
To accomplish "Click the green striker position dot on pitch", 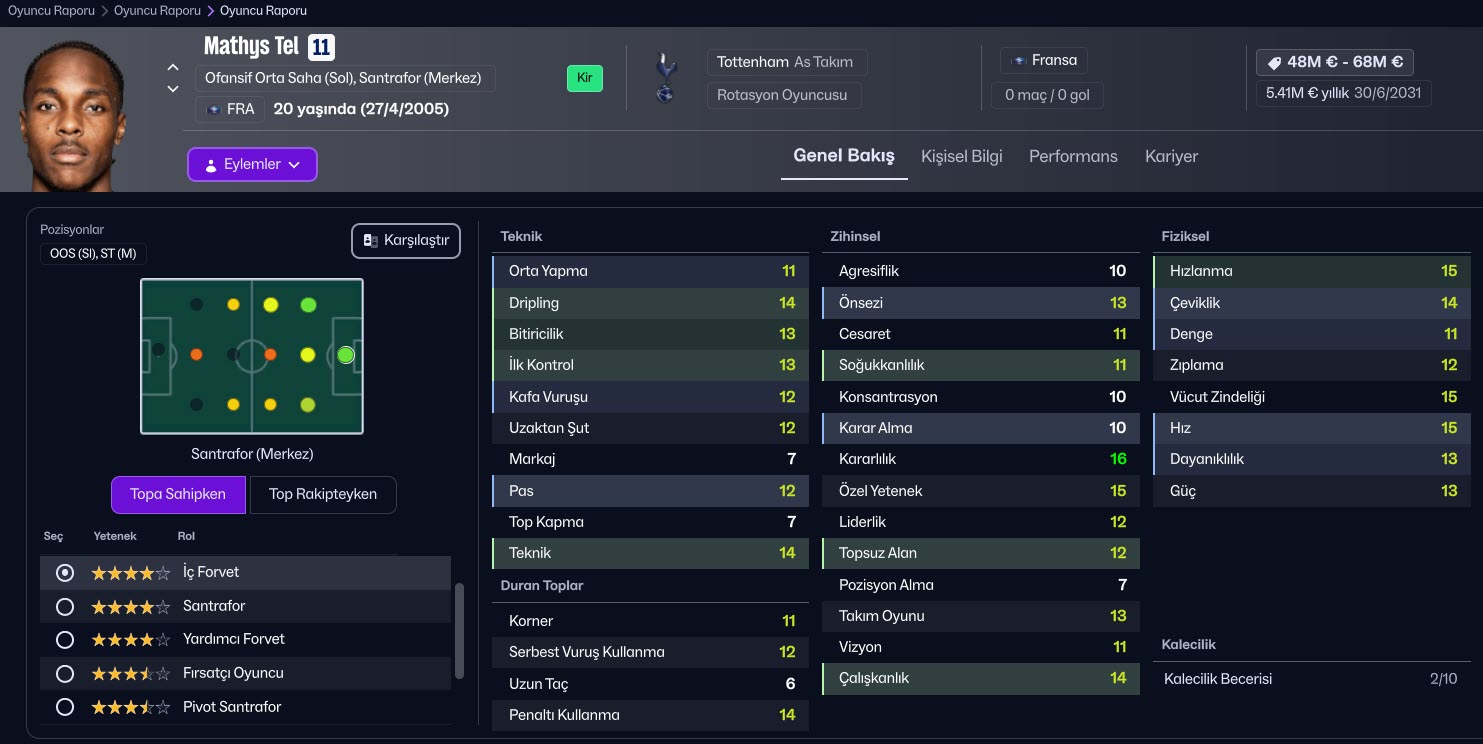I will click(346, 355).
